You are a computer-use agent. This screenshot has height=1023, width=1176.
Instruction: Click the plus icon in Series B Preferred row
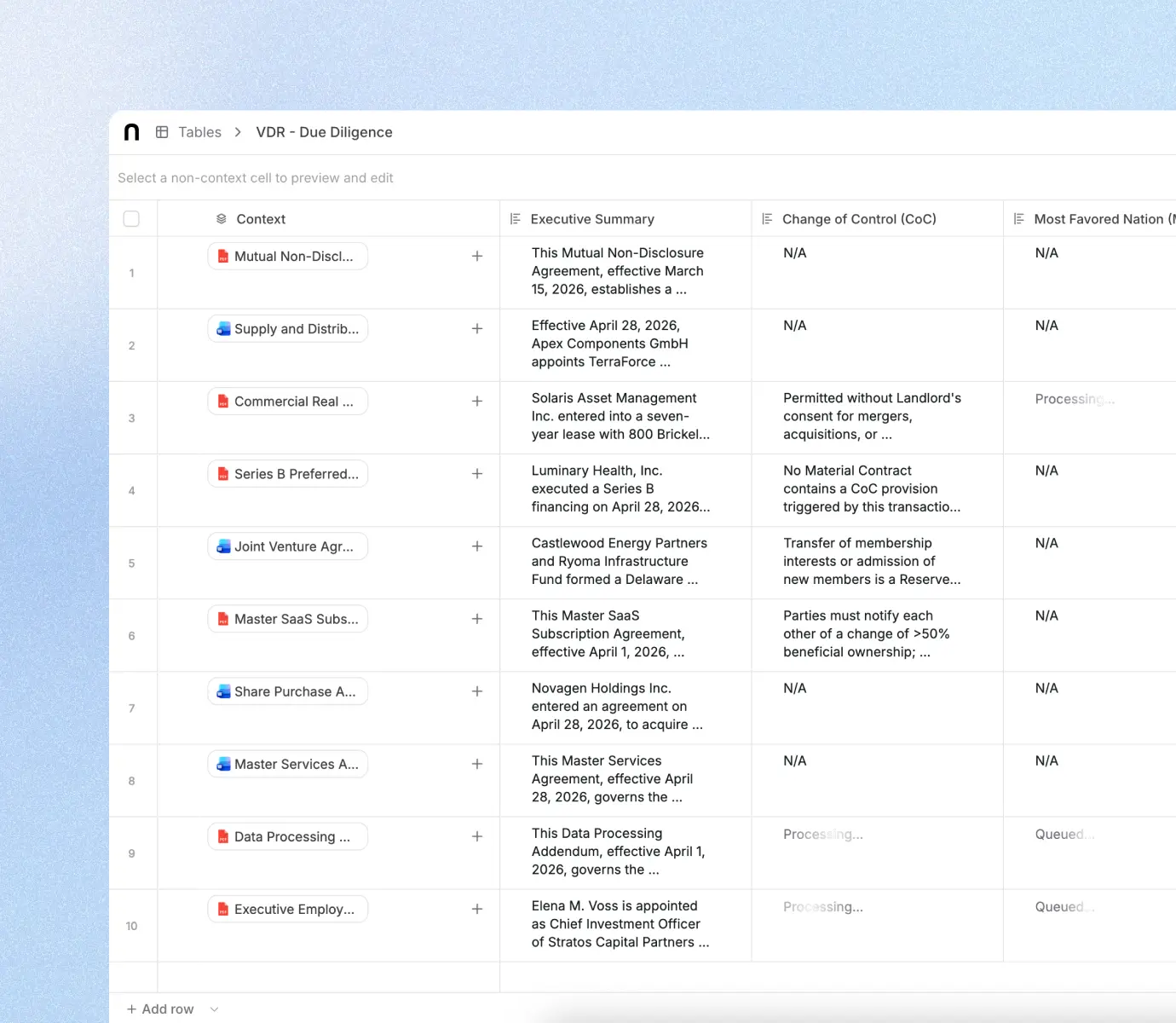pos(477,474)
